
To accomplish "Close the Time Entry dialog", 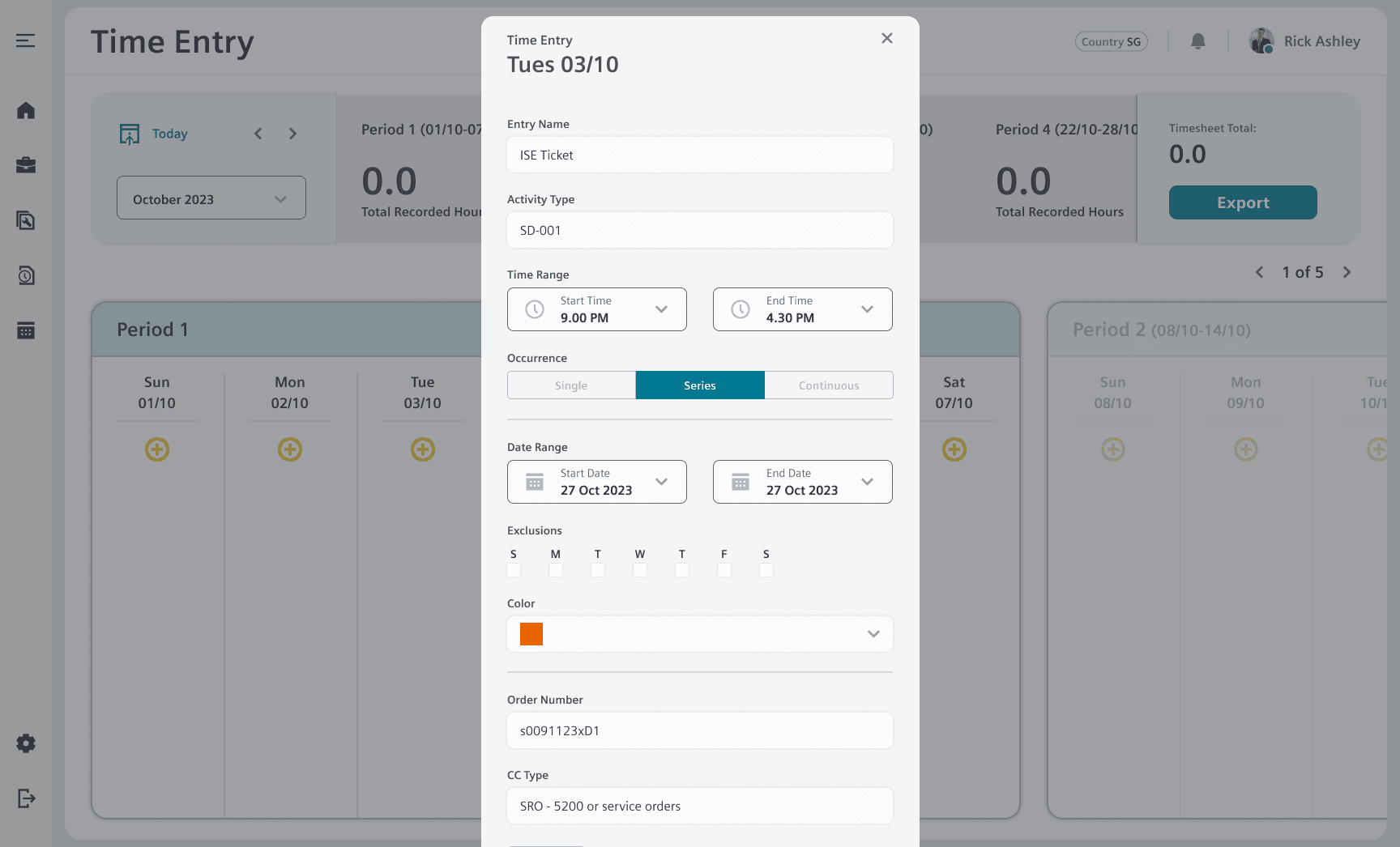I will point(887,38).
